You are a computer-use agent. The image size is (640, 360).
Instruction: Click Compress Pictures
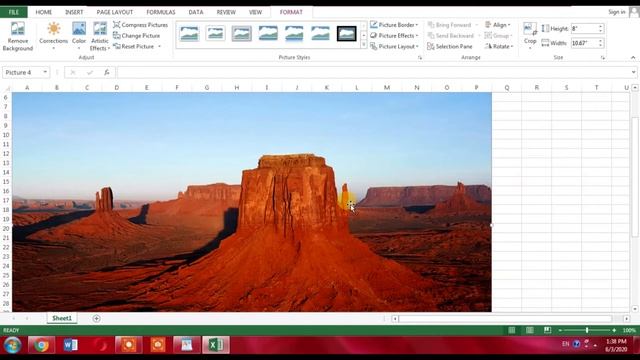coord(140,25)
